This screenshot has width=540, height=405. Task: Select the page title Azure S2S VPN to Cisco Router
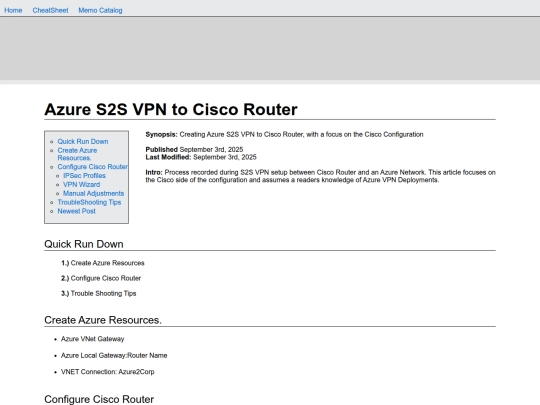pyautogui.click(x=171, y=110)
